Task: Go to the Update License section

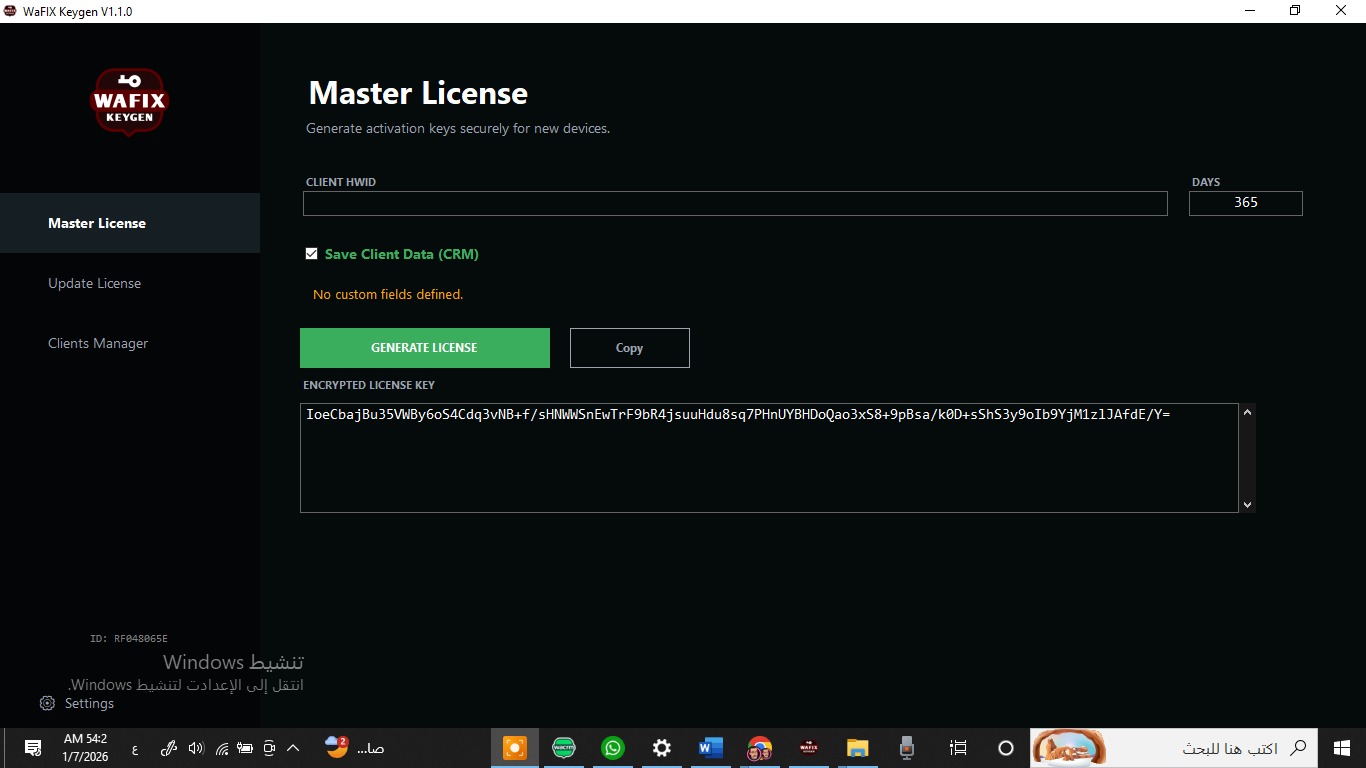Action: click(94, 283)
